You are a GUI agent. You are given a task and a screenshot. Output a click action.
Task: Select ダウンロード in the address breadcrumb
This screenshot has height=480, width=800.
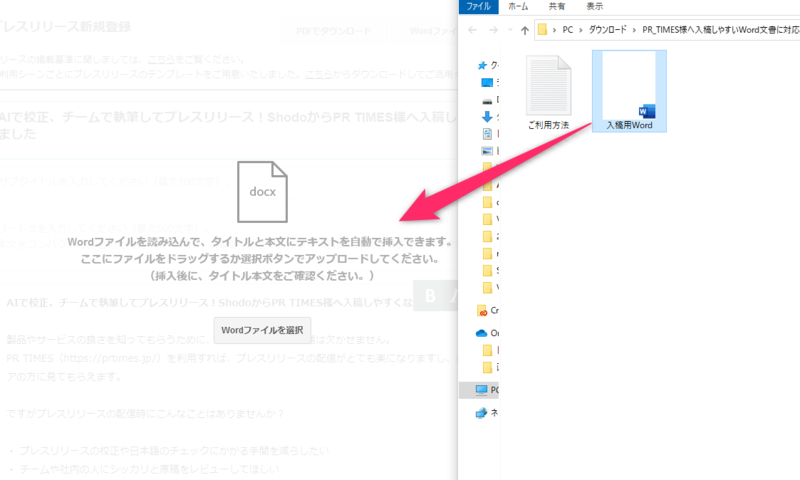(607, 30)
